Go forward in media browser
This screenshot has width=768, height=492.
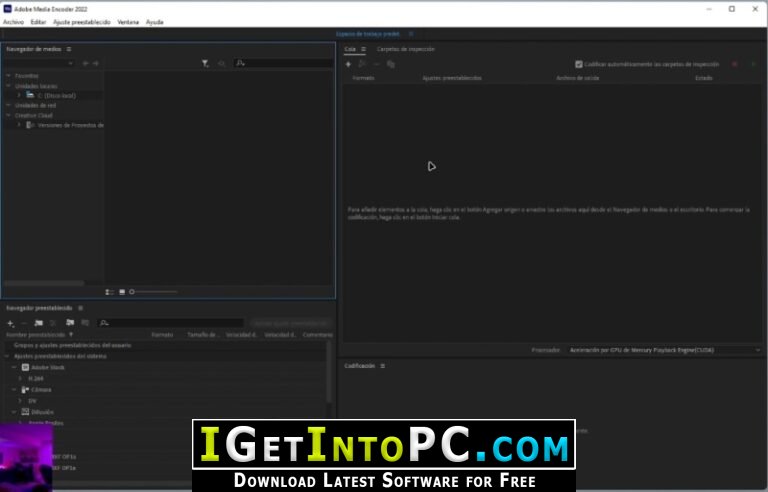click(x=96, y=63)
